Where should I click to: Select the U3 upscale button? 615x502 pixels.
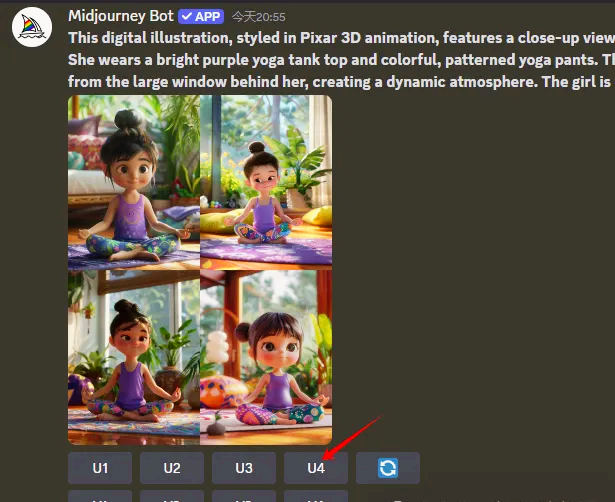pos(244,468)
